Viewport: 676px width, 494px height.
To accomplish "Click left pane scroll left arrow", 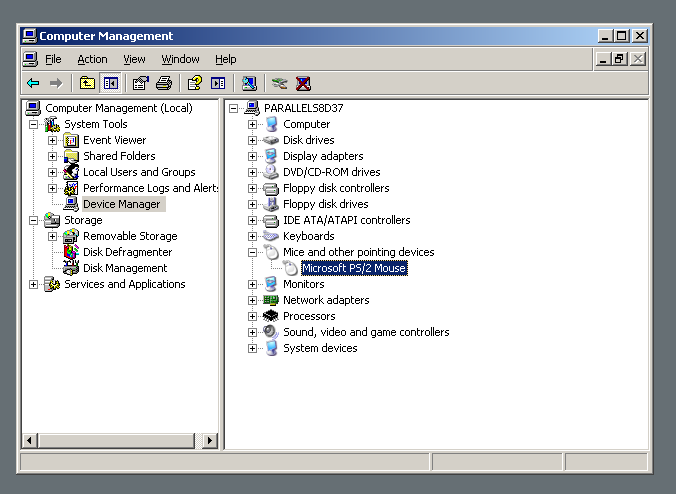I will [29, 441].
